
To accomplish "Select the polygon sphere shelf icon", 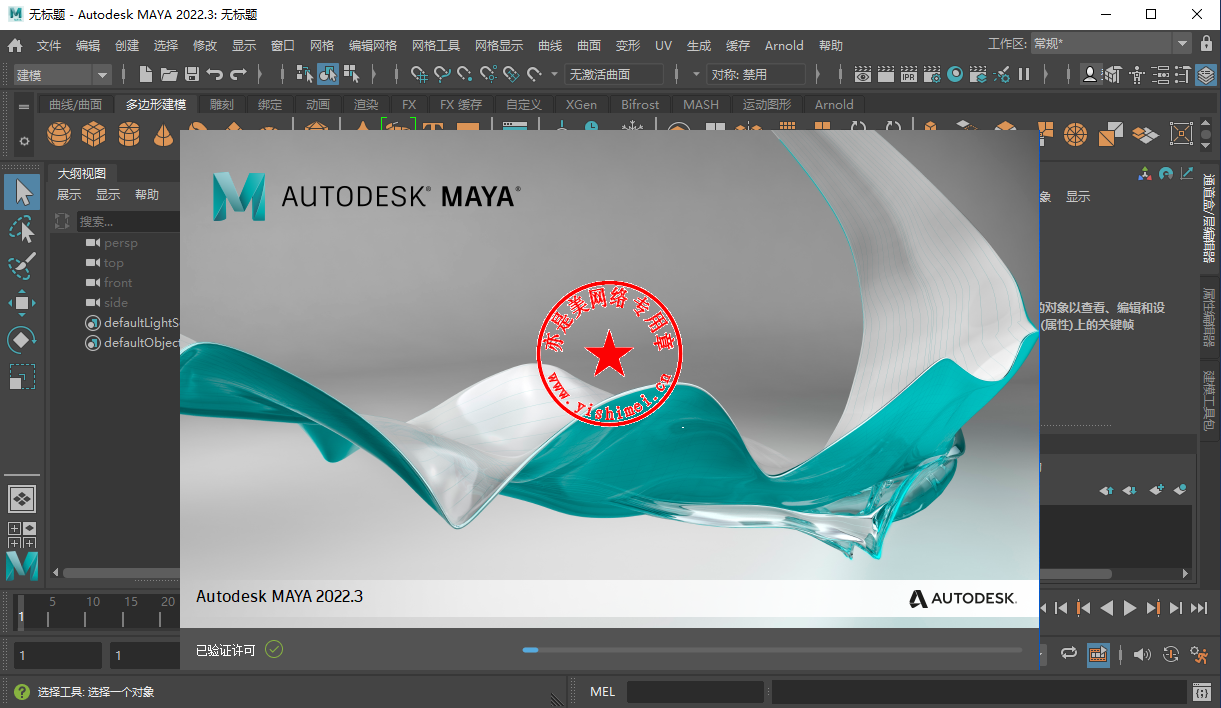I will 60,133.
